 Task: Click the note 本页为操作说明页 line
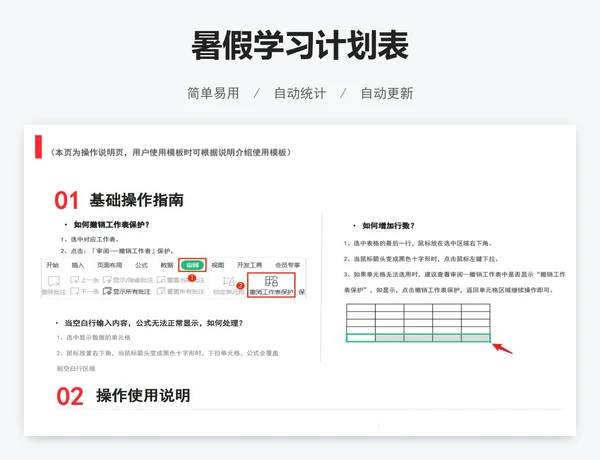coord(171,153)
